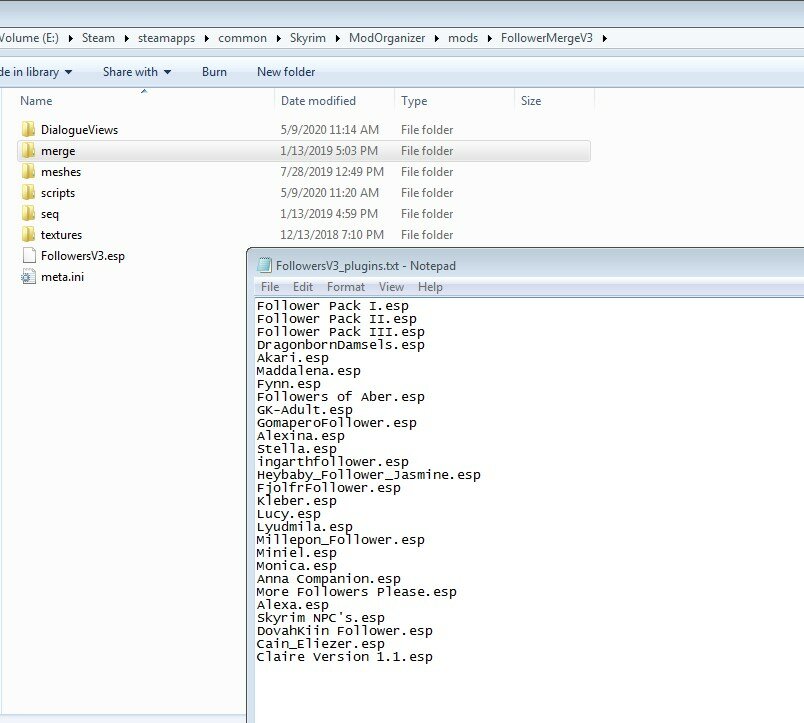Click the meshes folder icon
The image size is (804, 723).
click(29, 172)
